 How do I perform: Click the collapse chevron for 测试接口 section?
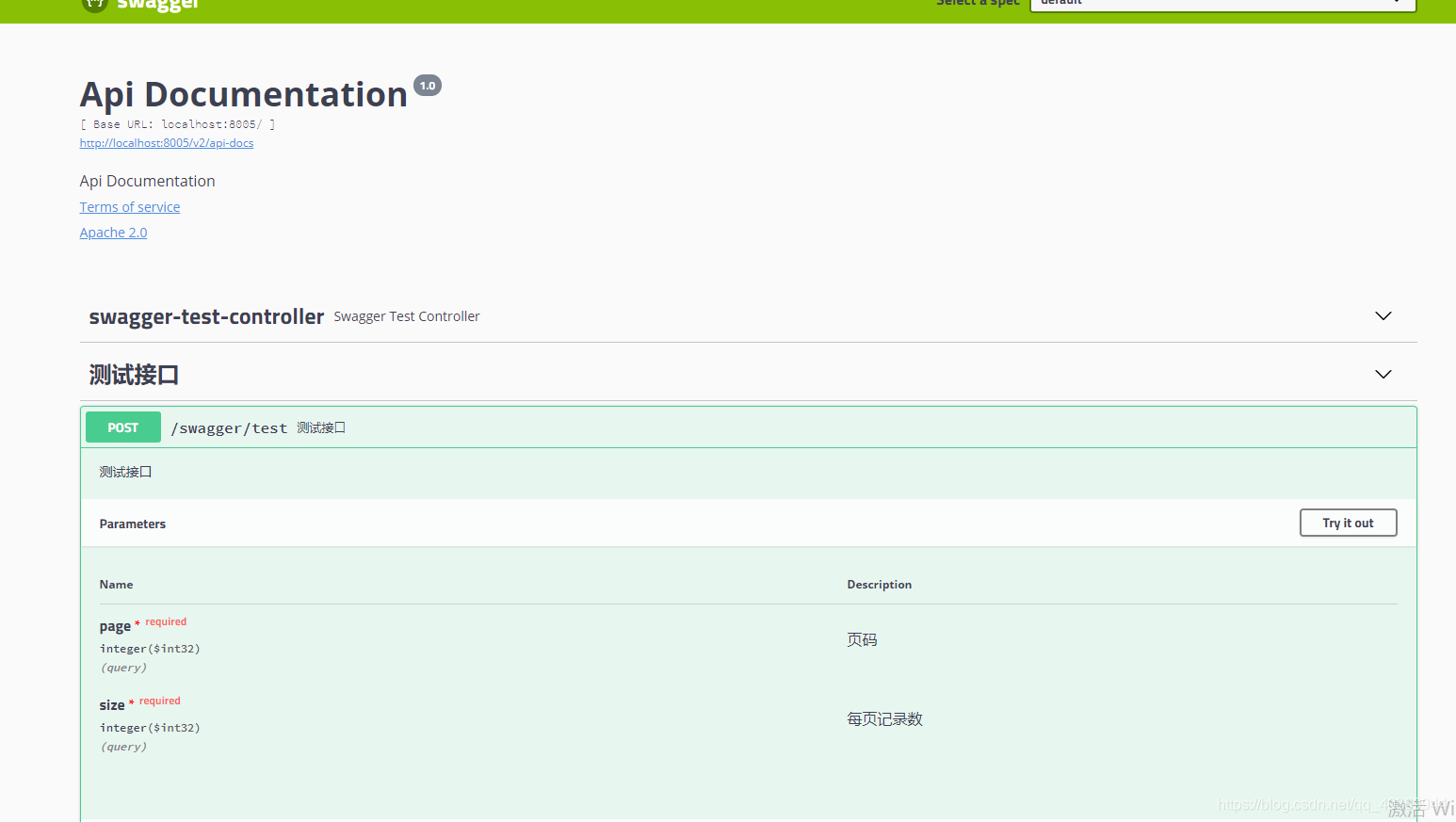[x=1383, y=374]
